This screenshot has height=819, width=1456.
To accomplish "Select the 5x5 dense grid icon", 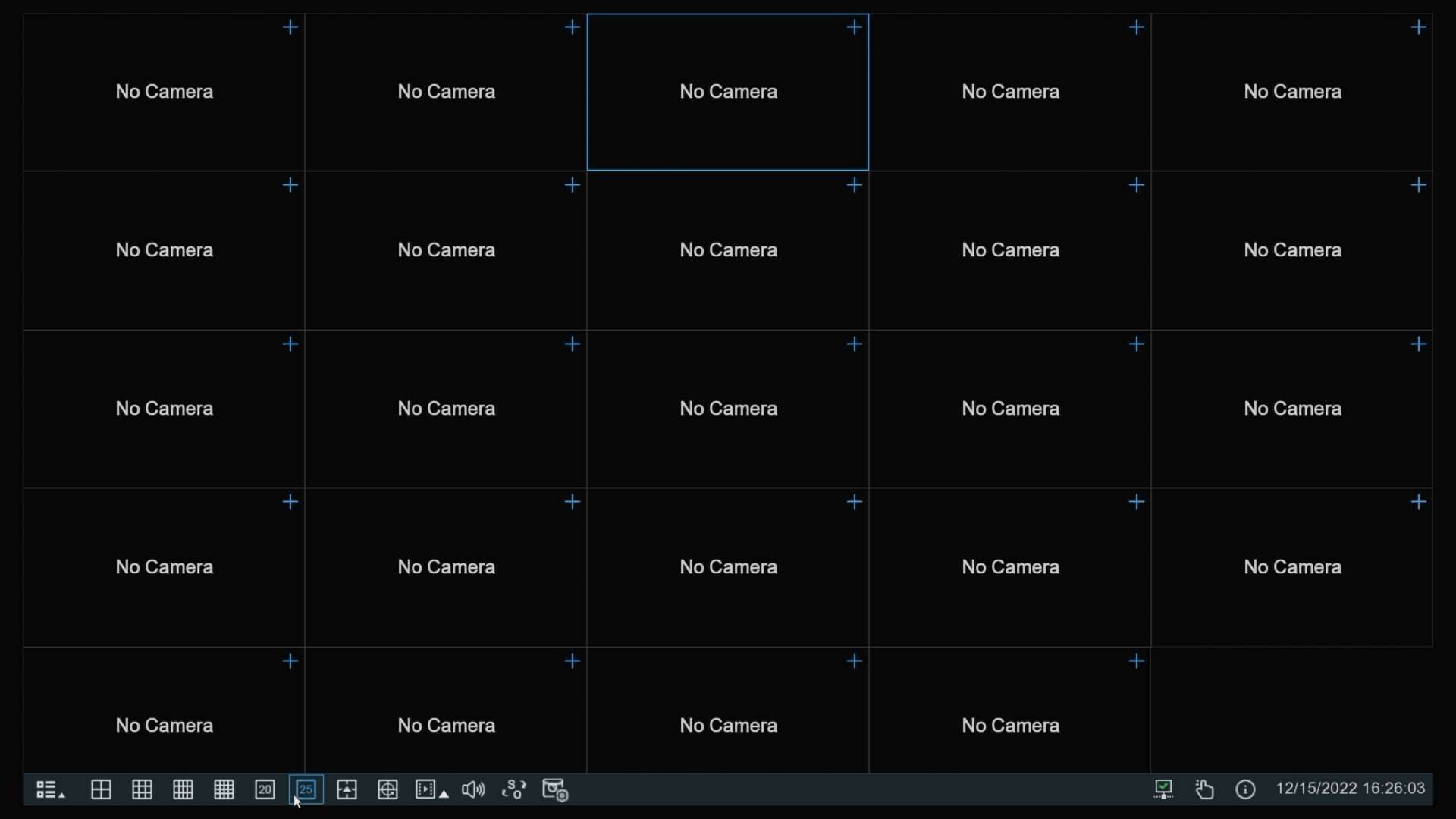I will 224,790.
